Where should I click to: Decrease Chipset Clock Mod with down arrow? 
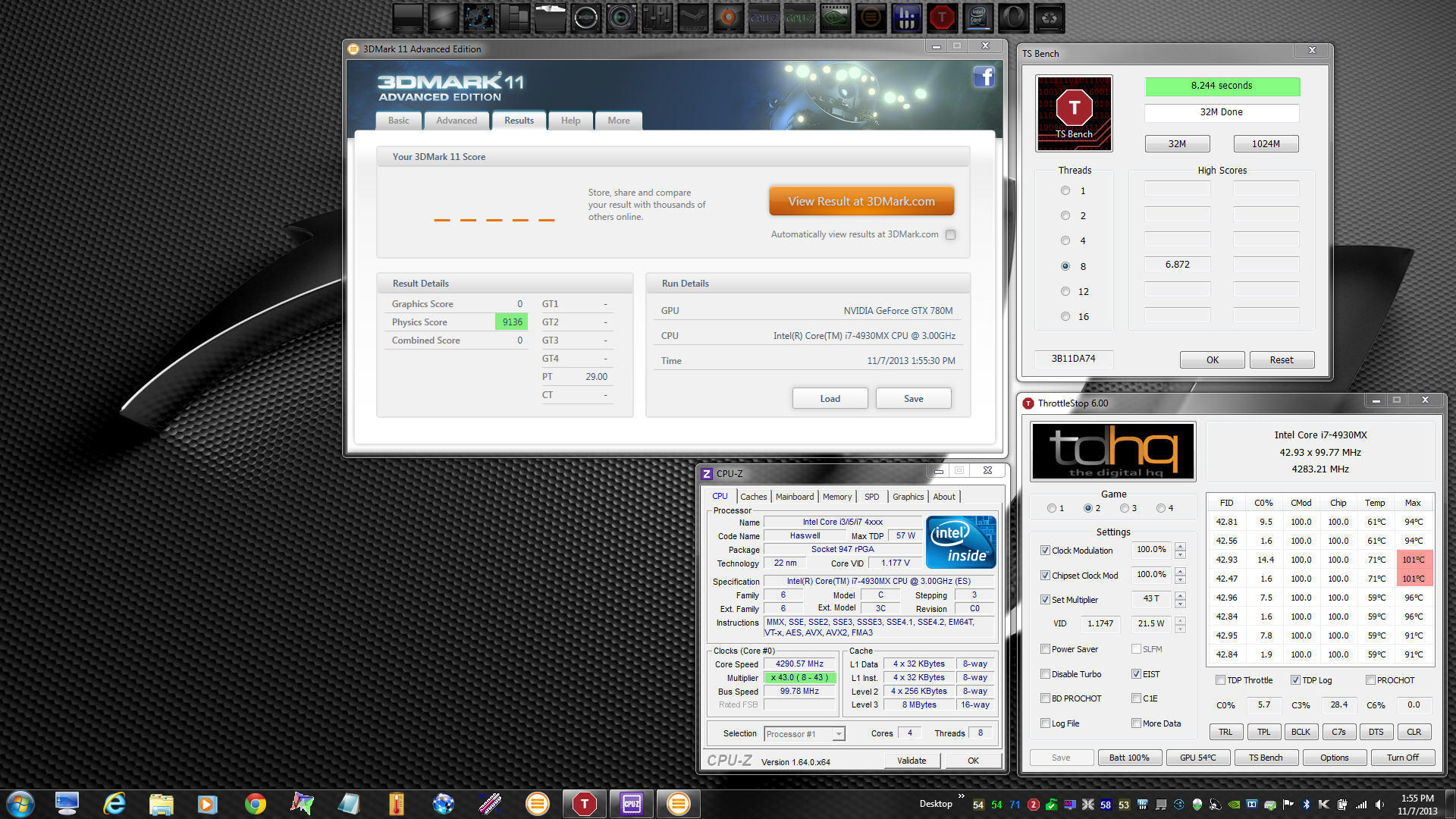tap(1180, 579)
